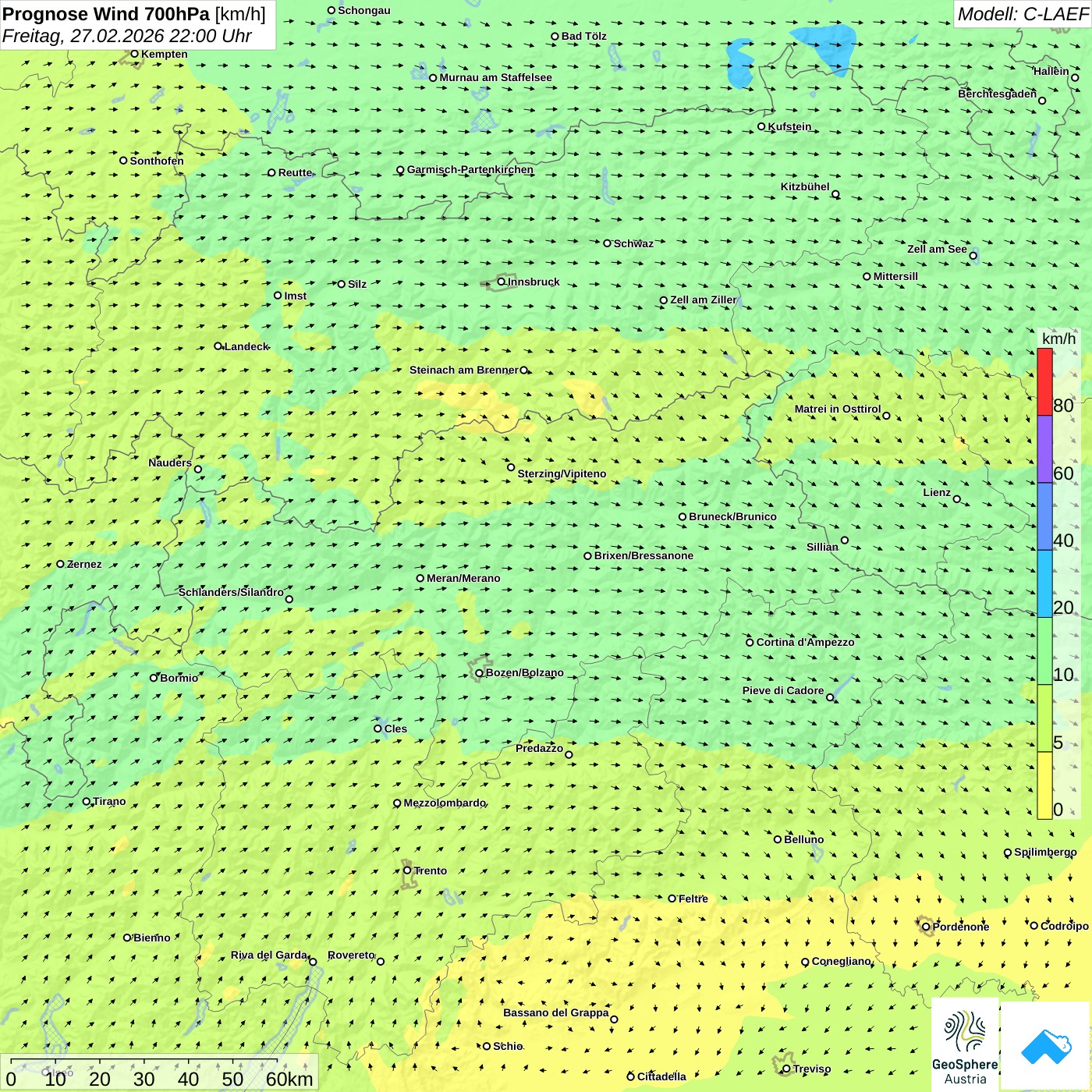The image size is (1092, 1092).
Task: Click the Riva del Garda label
Action: (x=269, y=955)
